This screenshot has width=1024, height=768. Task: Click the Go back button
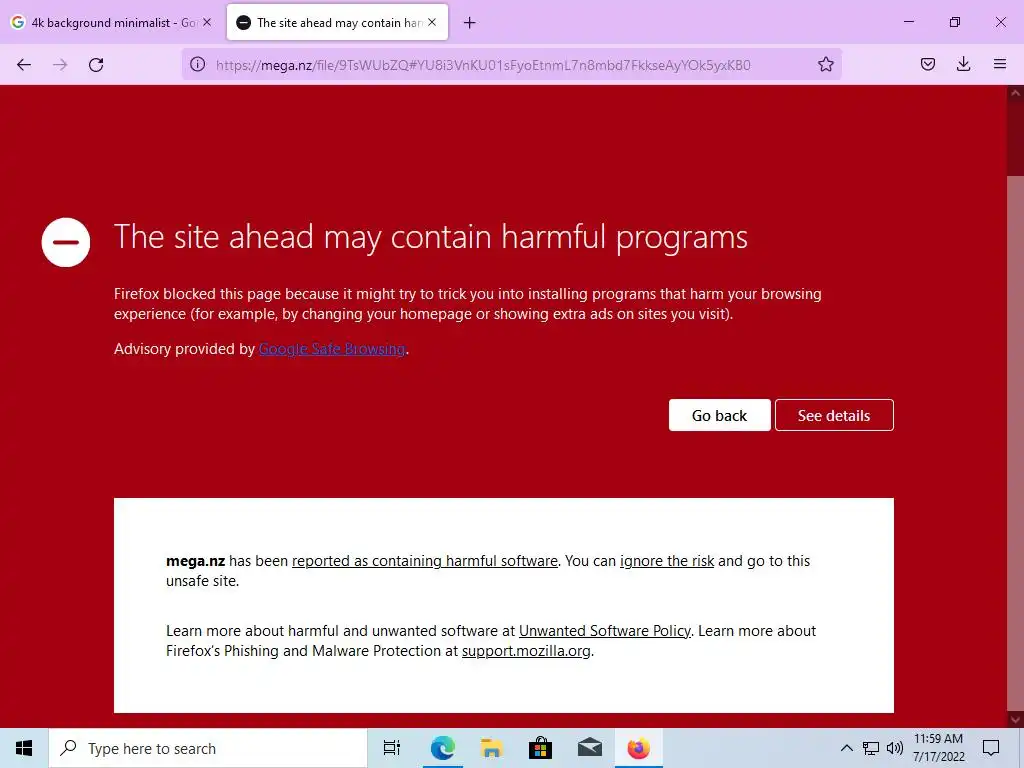pos(719,415)
